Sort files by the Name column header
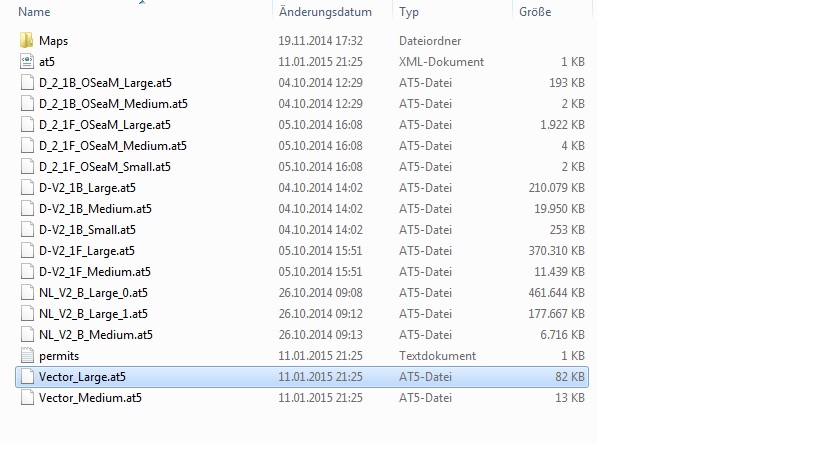The image size is (819, 460). (x=35, y=12)
